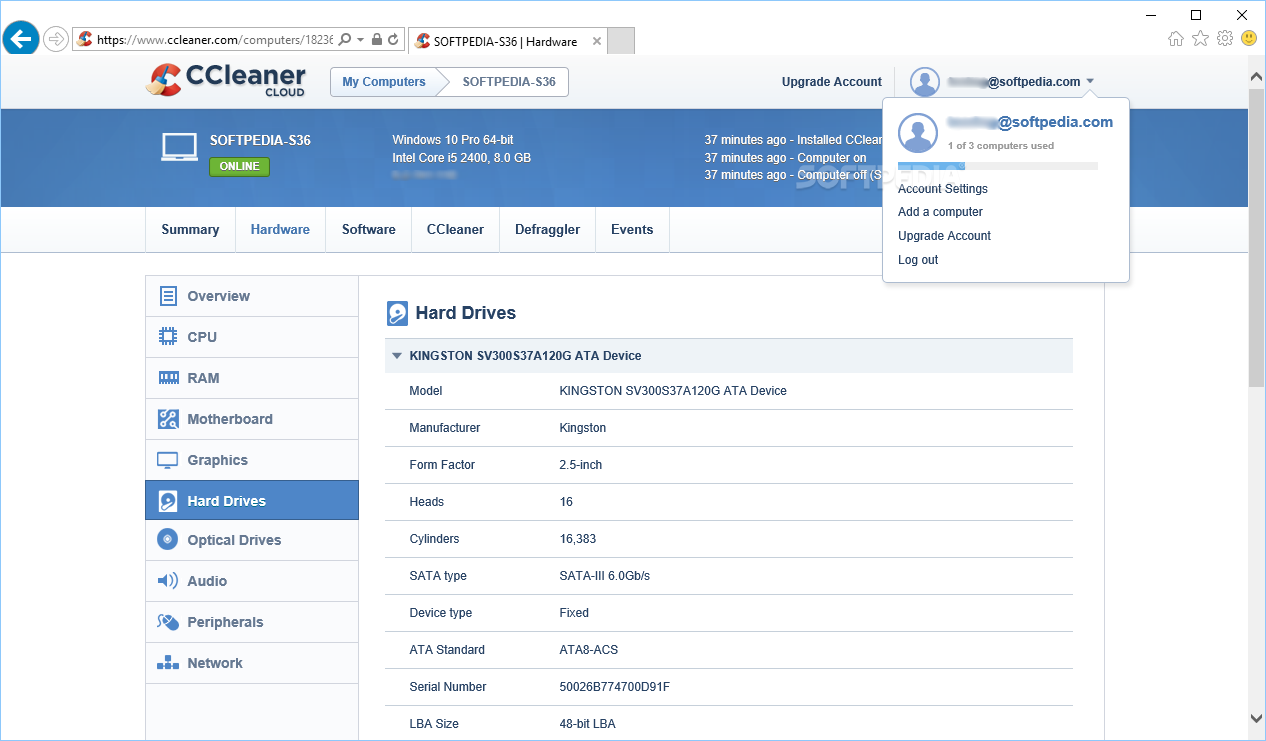Click the large avatar in account popup
Image resolution: width=1266 pixels, height=741 pixels.
[918, 133]
